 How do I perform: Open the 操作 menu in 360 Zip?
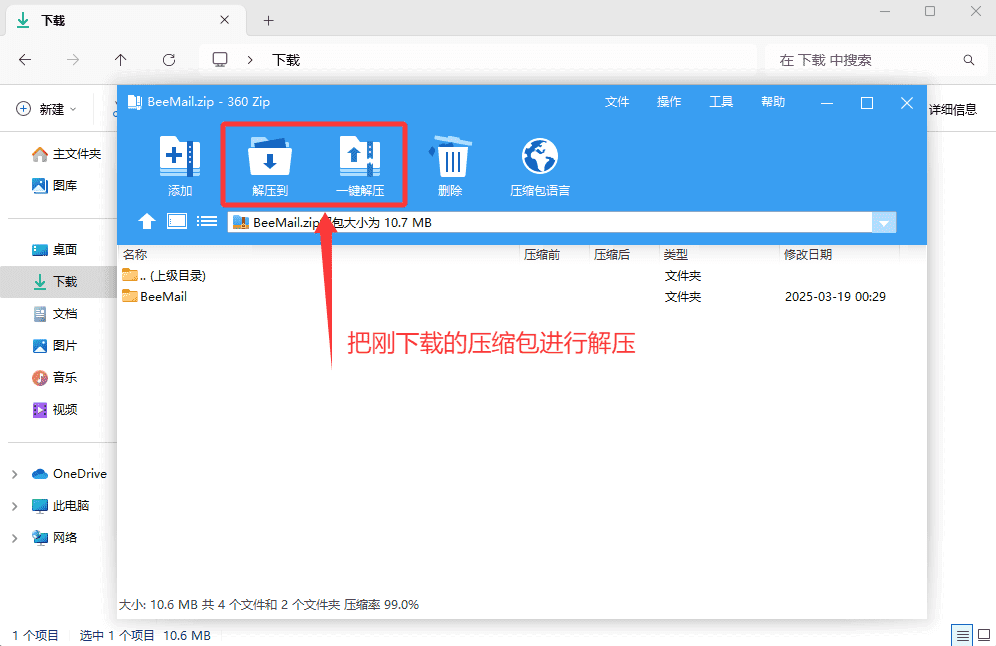coord(669,102)
